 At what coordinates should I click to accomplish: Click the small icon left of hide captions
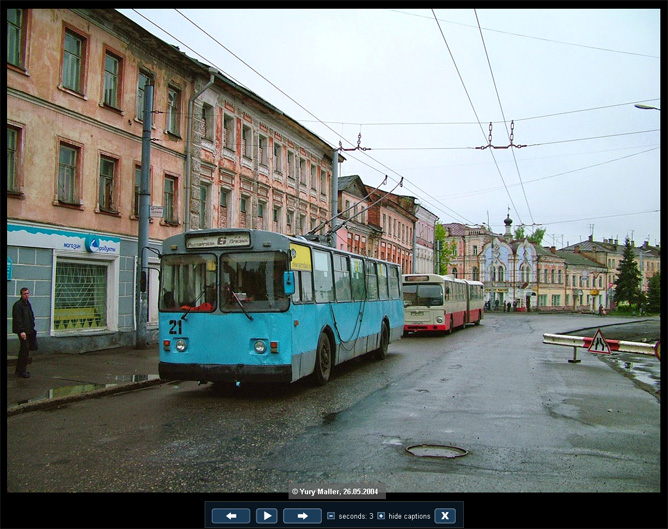click(x=381, y=516)
